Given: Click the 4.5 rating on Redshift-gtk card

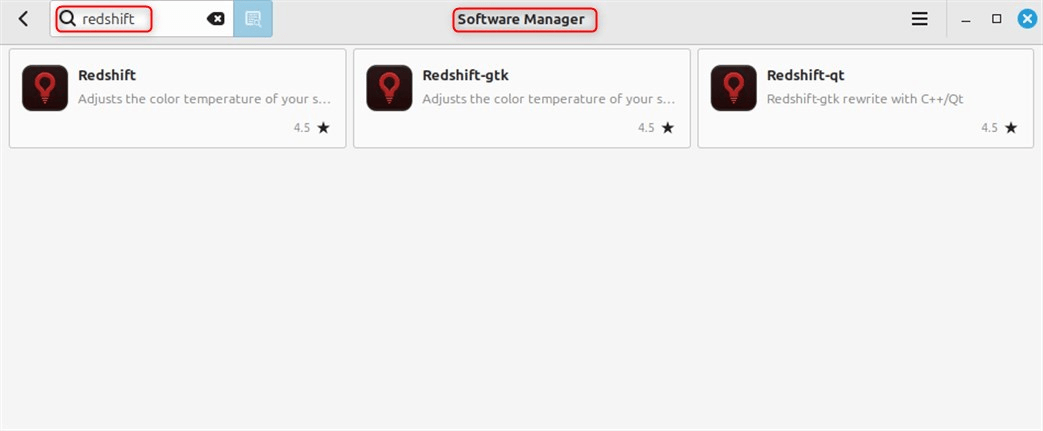Looking at the screenshot, I should 647,128.
